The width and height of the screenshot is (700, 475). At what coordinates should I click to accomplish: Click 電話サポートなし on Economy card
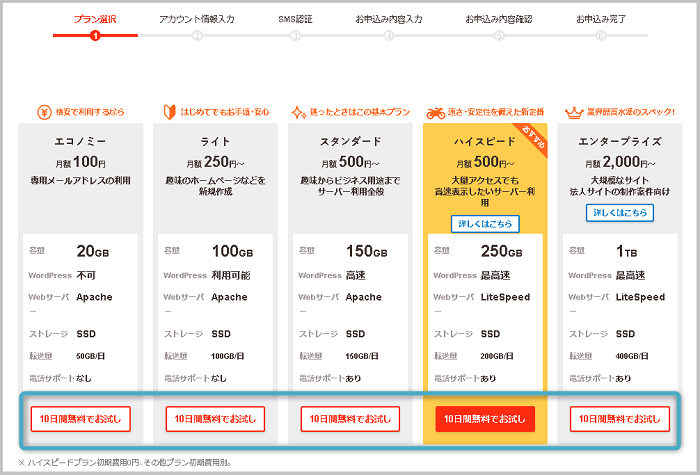pyautogui.click(x=60, y=379)
